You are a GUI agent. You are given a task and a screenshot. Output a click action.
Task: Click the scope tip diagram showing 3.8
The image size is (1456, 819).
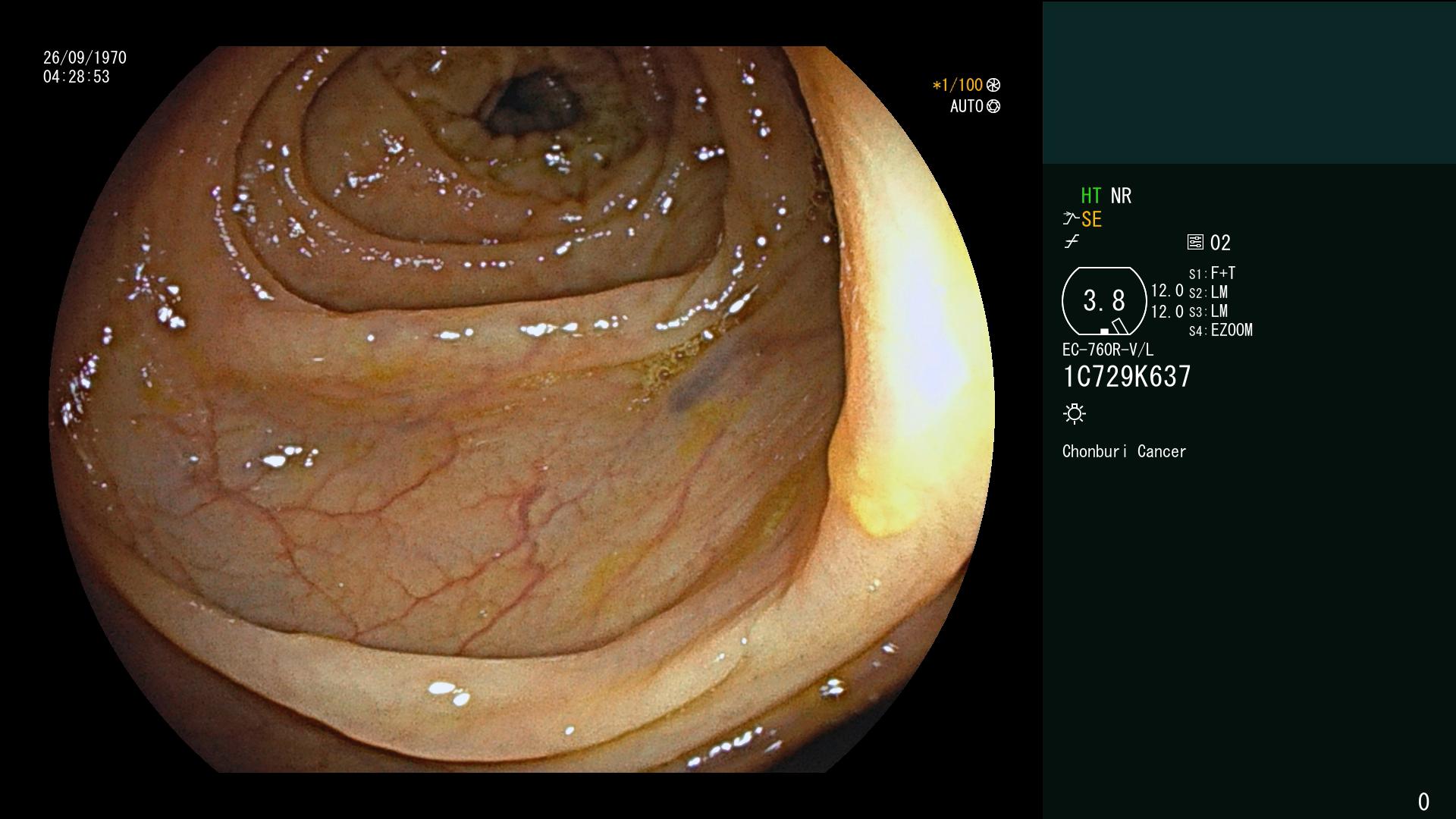[x=1104, y=301]
